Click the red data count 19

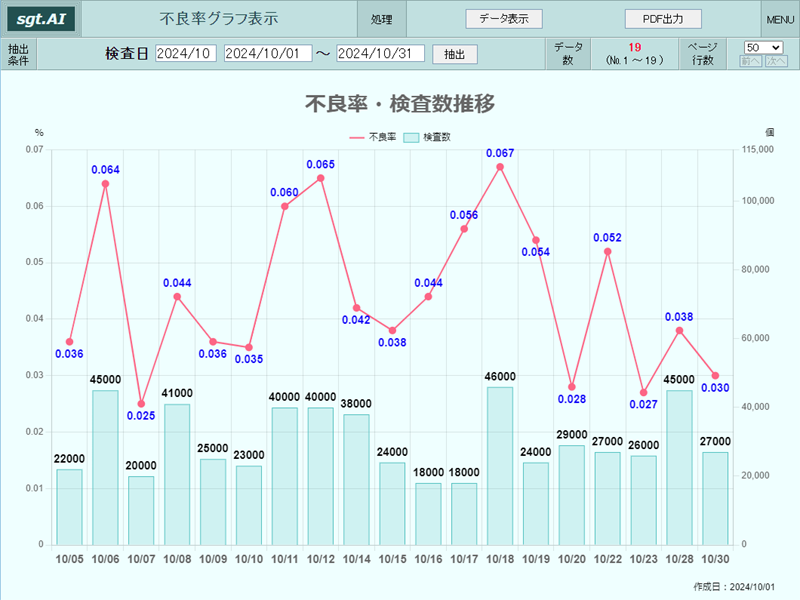coord(635,47)
